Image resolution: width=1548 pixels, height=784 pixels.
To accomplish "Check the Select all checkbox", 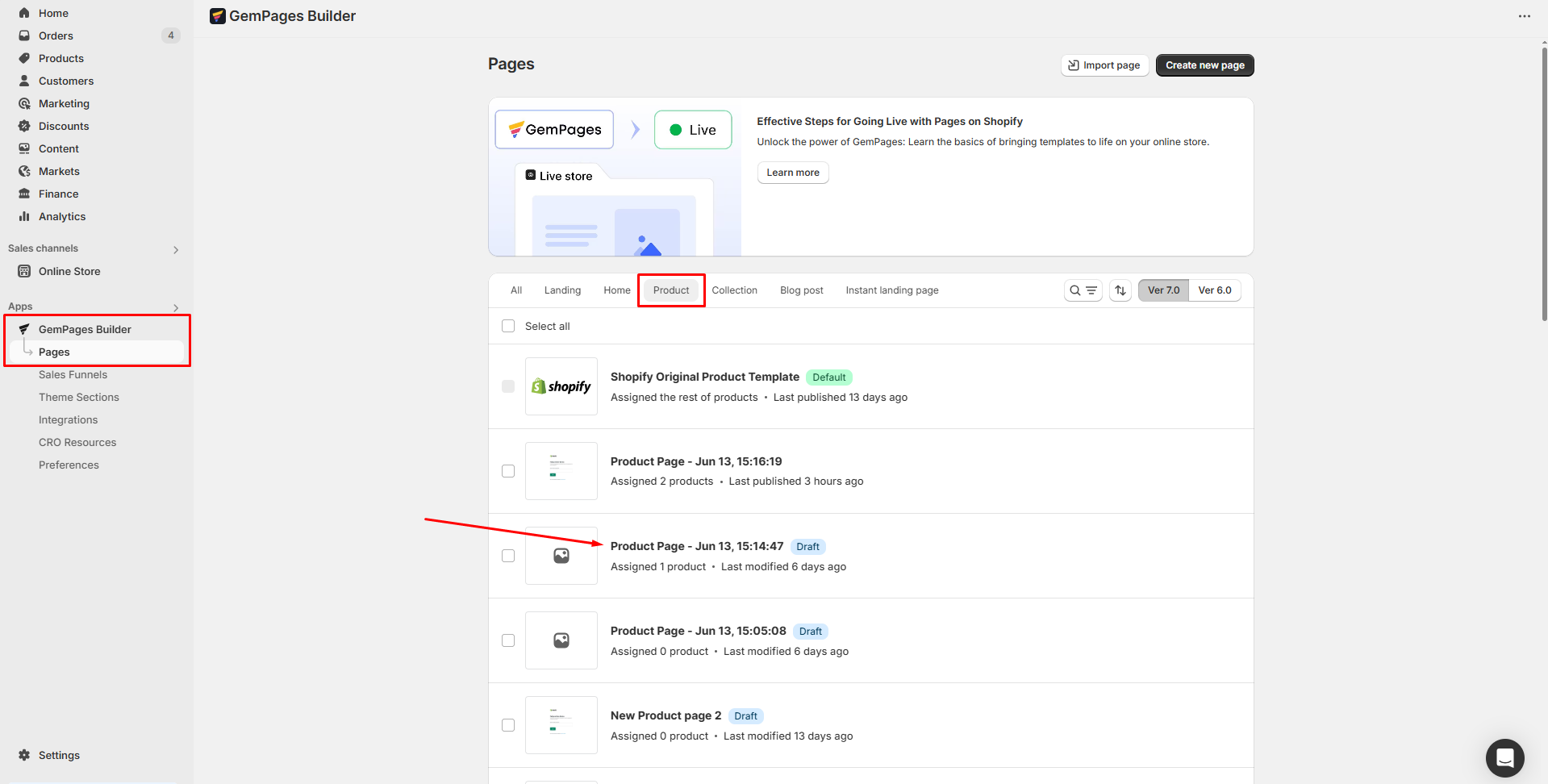I will (x=508, y=325).
